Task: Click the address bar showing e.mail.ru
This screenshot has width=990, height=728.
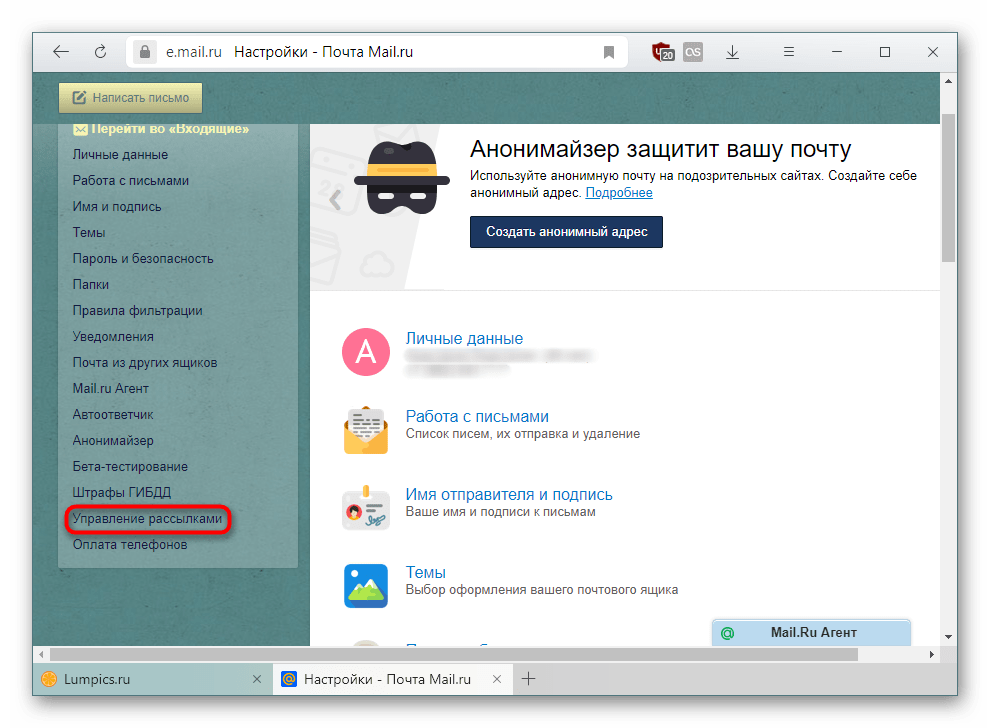Action: click(x=377, y=52)
